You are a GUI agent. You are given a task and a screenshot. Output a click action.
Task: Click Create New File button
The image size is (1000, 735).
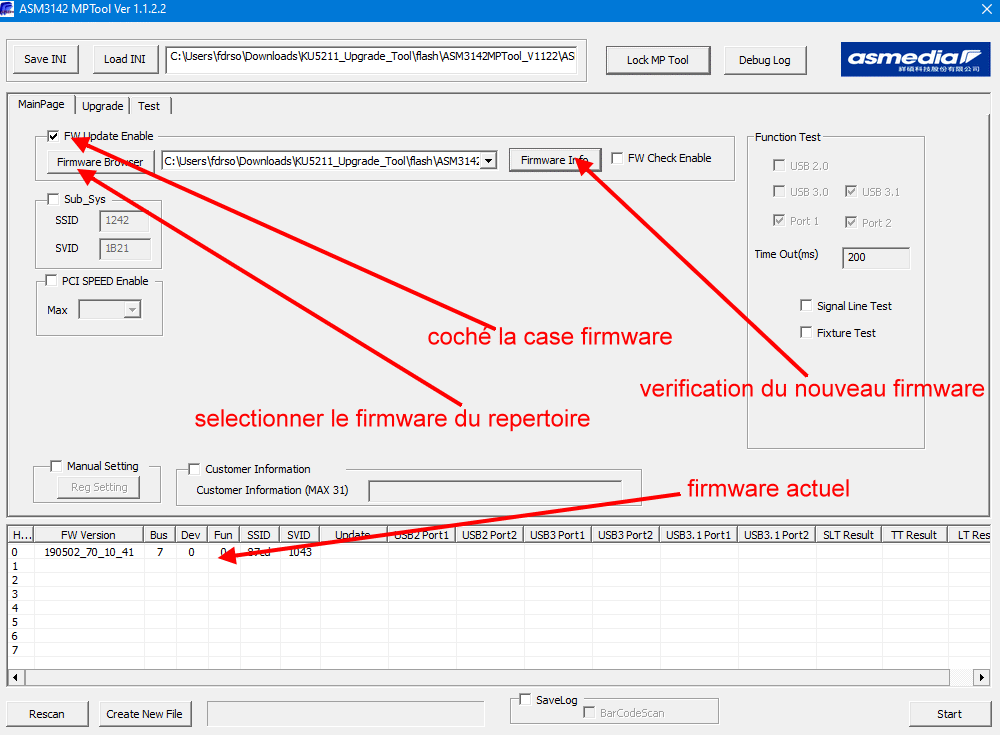[x=144, y=714]
